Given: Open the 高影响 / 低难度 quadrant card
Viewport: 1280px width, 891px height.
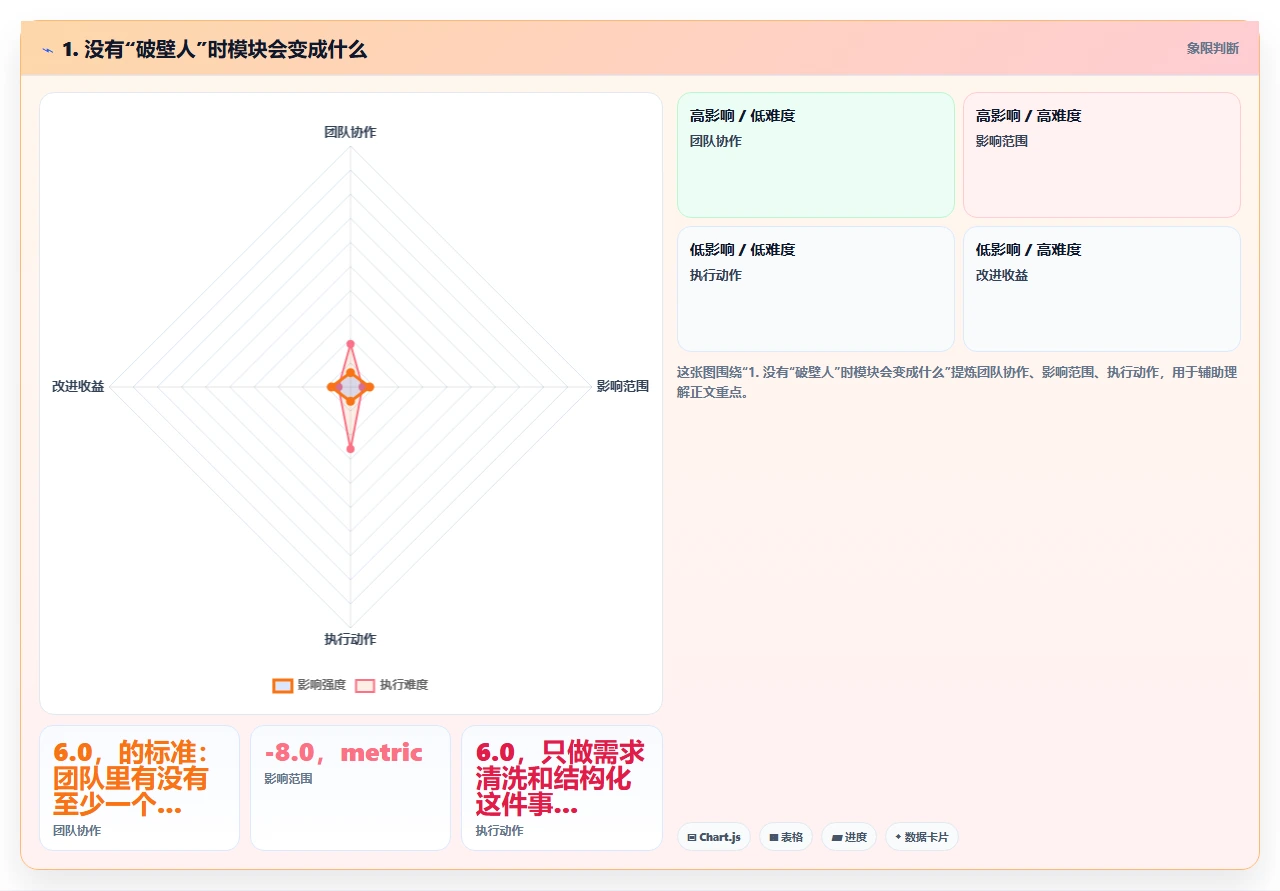Looking at the screenshot, I should pos(816,155).
